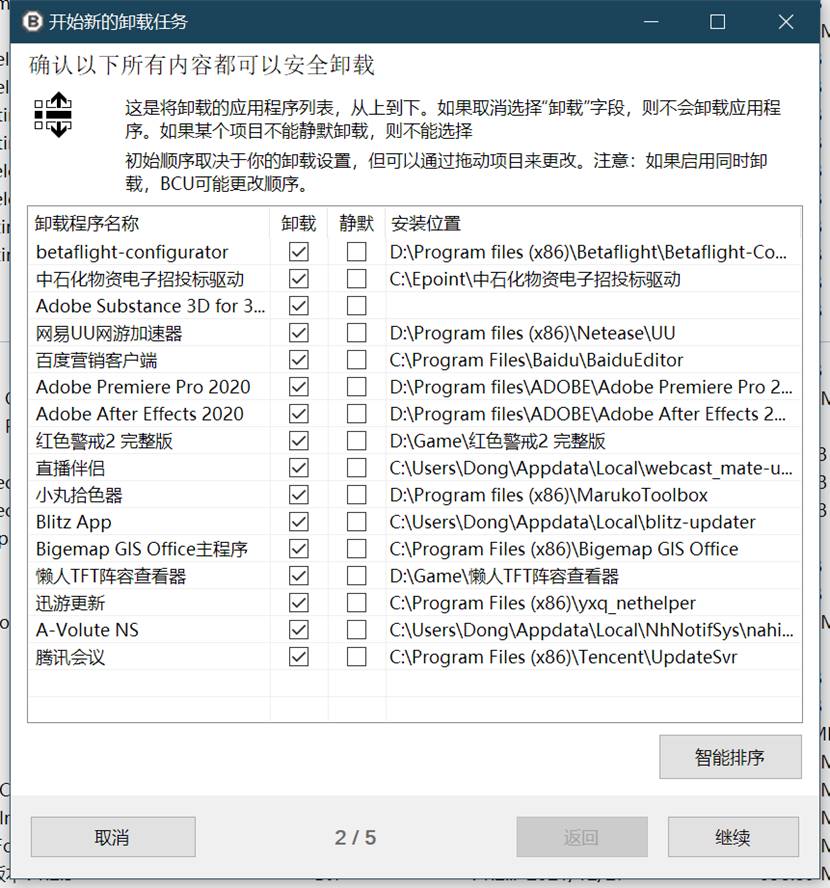
Task: Tick silent checkbox for 懒人TFT阵容查看器
Action: [357, 576]
